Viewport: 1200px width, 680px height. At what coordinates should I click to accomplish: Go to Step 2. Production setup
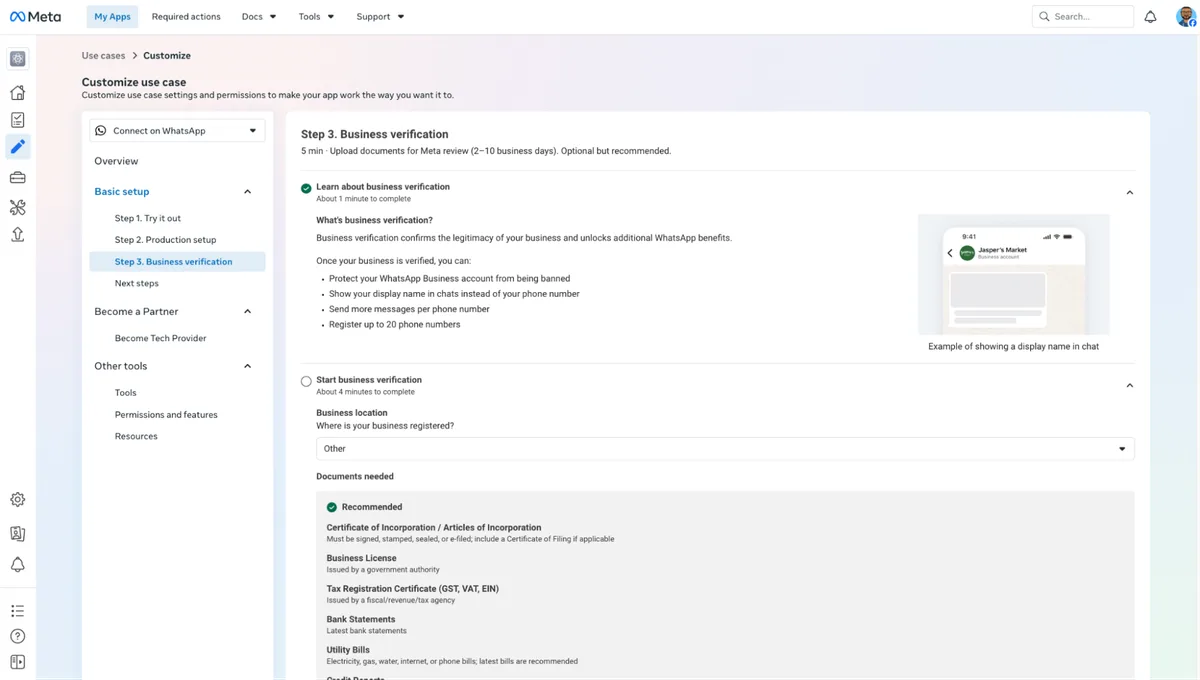click(165, 240)
